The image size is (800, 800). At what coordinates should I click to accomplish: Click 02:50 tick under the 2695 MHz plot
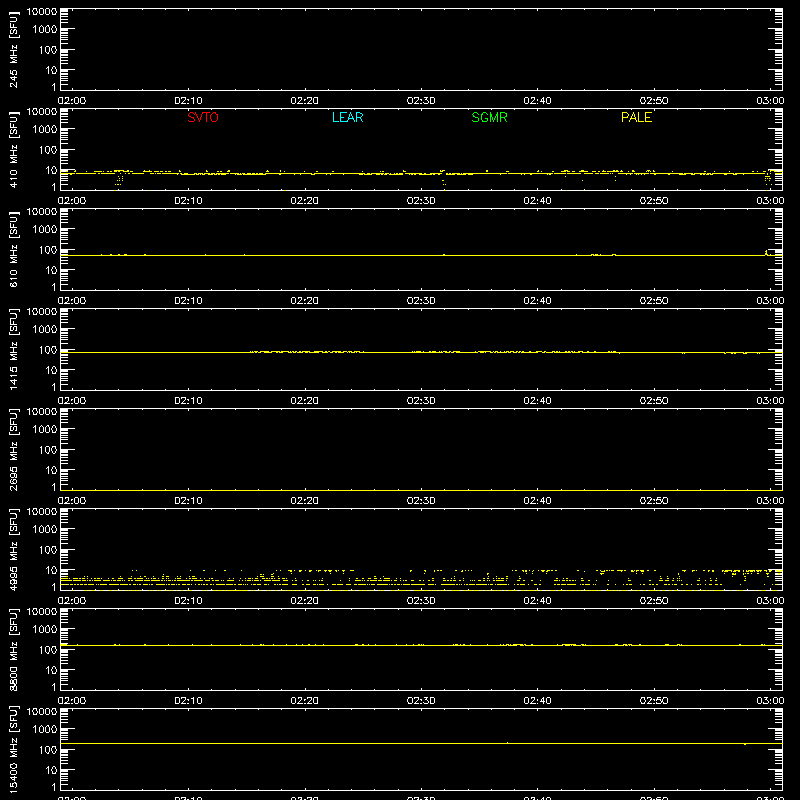[654, 501]
